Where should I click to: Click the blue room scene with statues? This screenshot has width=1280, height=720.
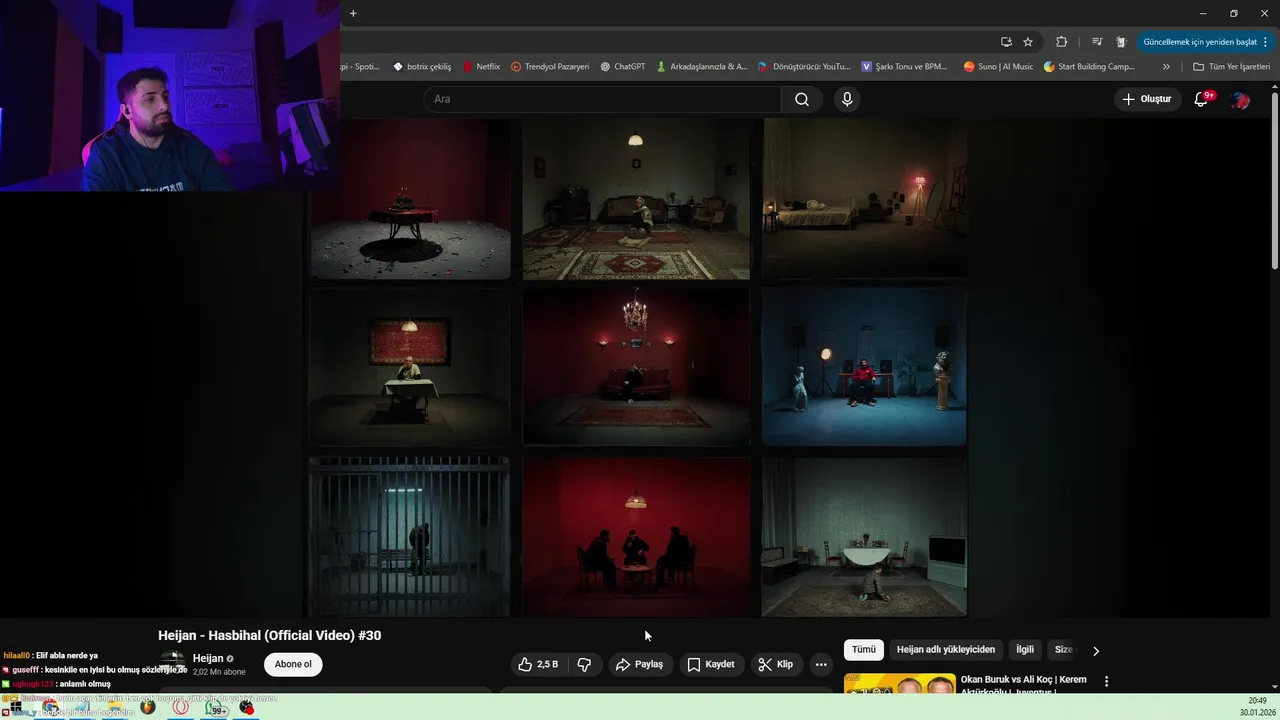click(864, 366)
